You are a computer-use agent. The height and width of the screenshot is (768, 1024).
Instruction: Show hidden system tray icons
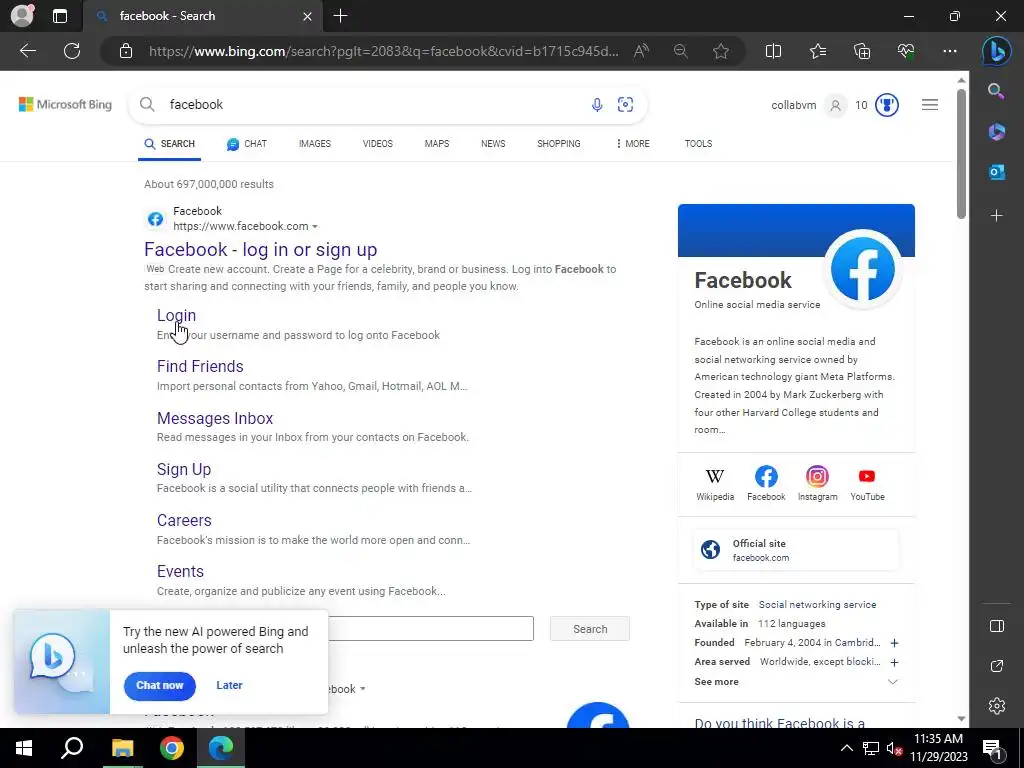click(846, 748)
